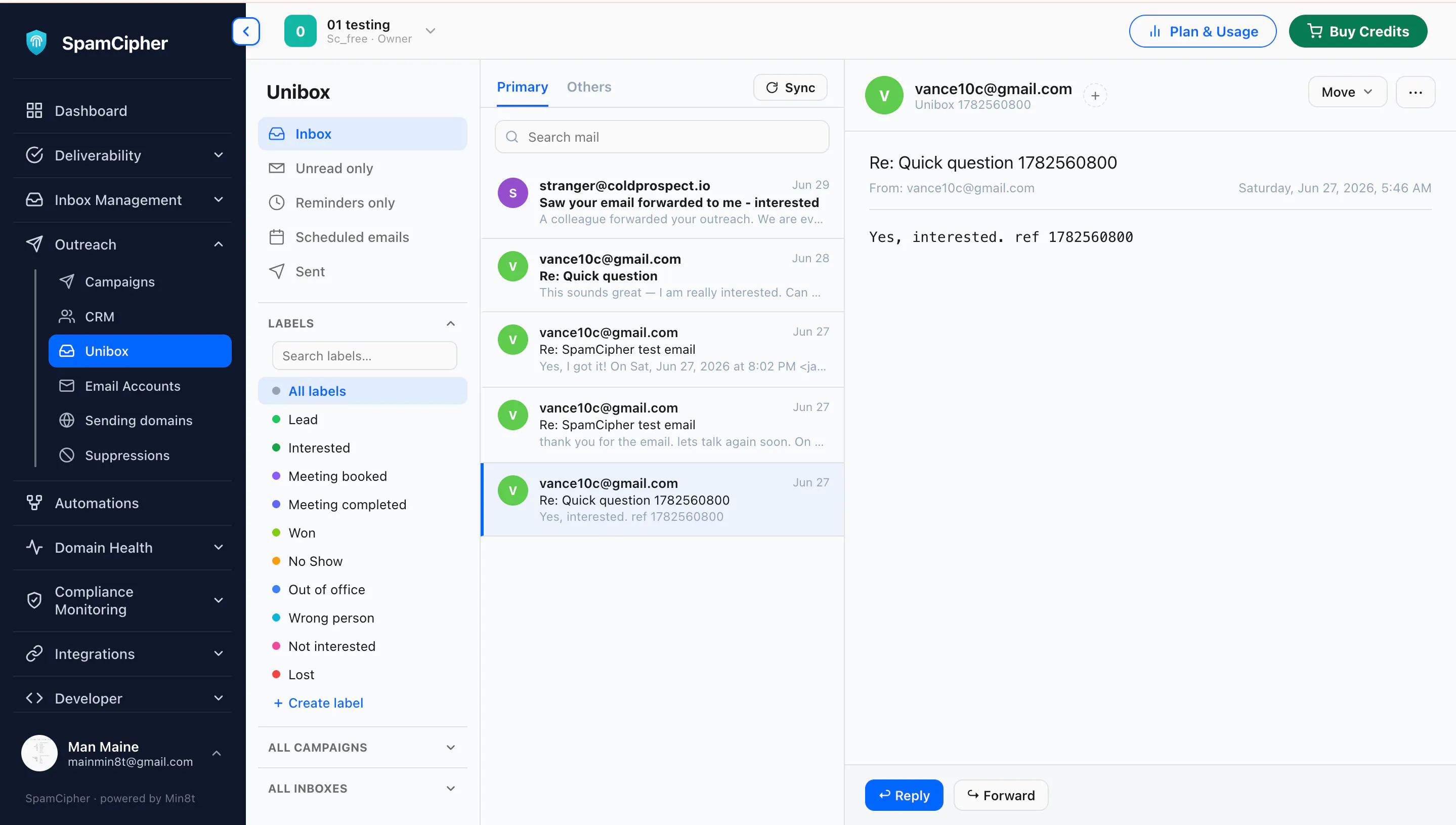Select All labels filter
Viewport: 1456px width, 825px height.
362,391
